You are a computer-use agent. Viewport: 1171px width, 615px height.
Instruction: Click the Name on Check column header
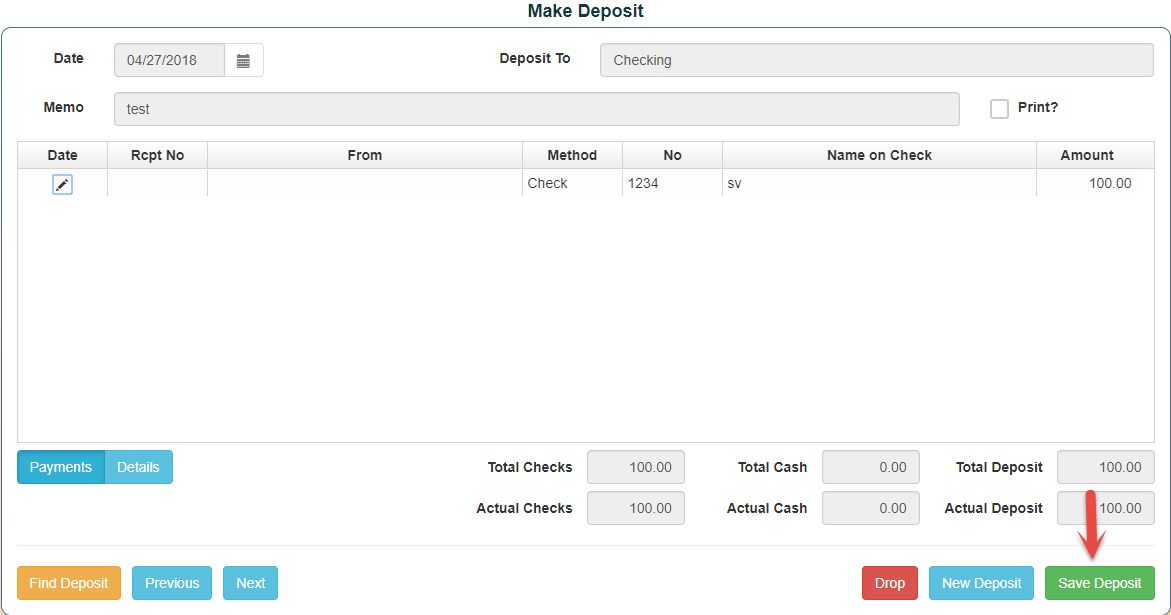click(x=878, y=155)
